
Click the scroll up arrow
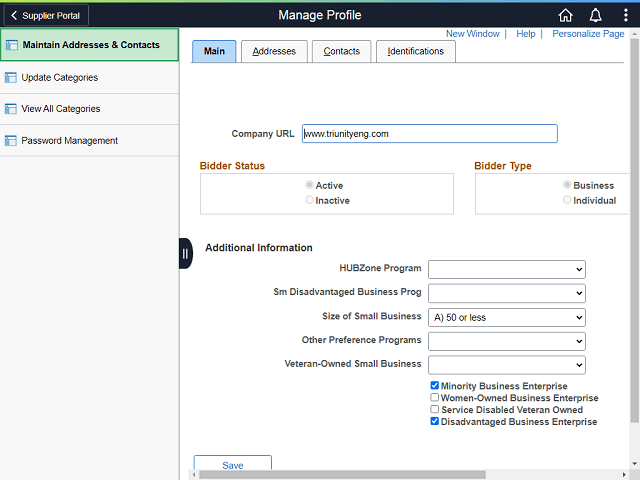click(634, 34)
